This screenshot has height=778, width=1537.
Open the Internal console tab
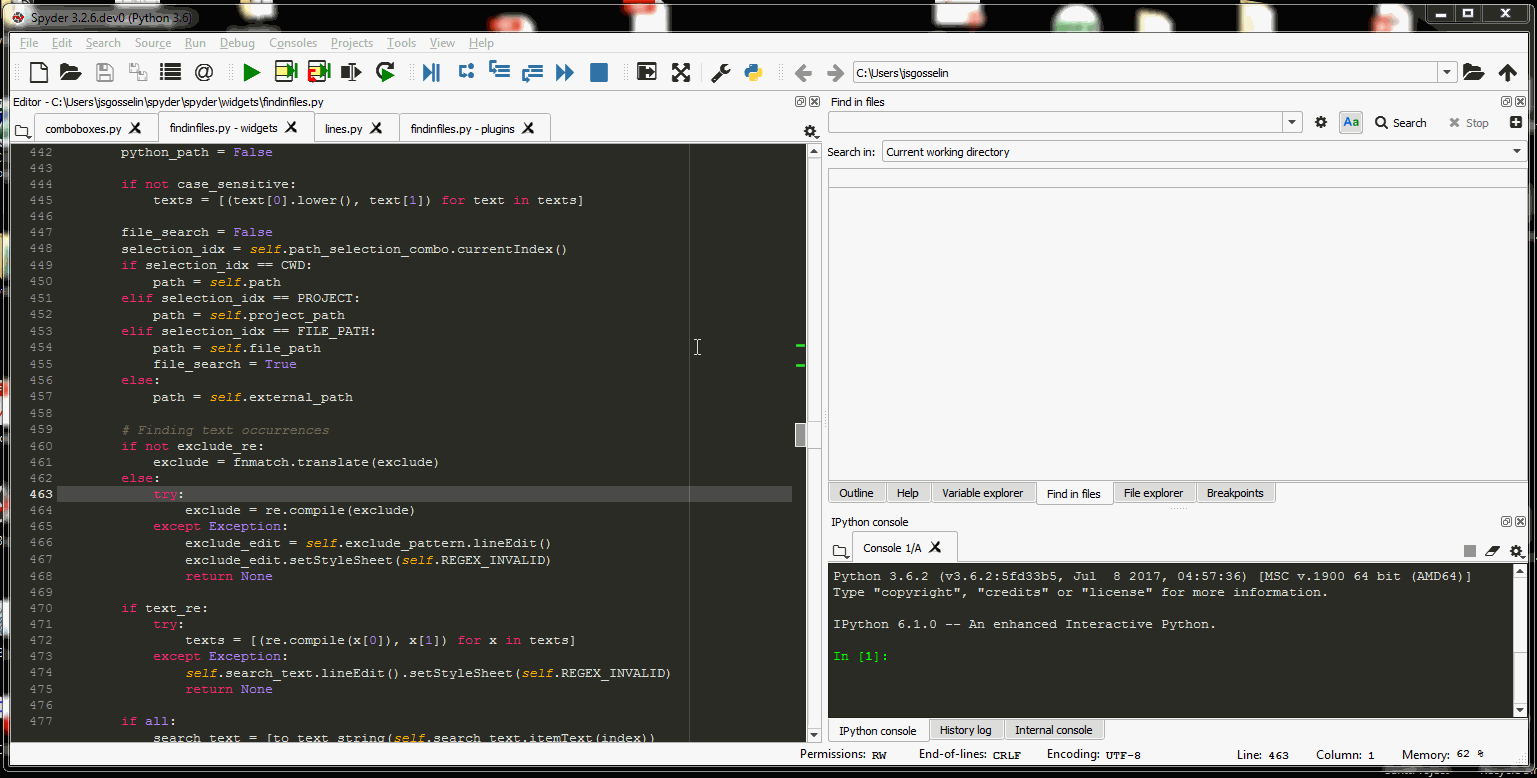point(1054,730)
